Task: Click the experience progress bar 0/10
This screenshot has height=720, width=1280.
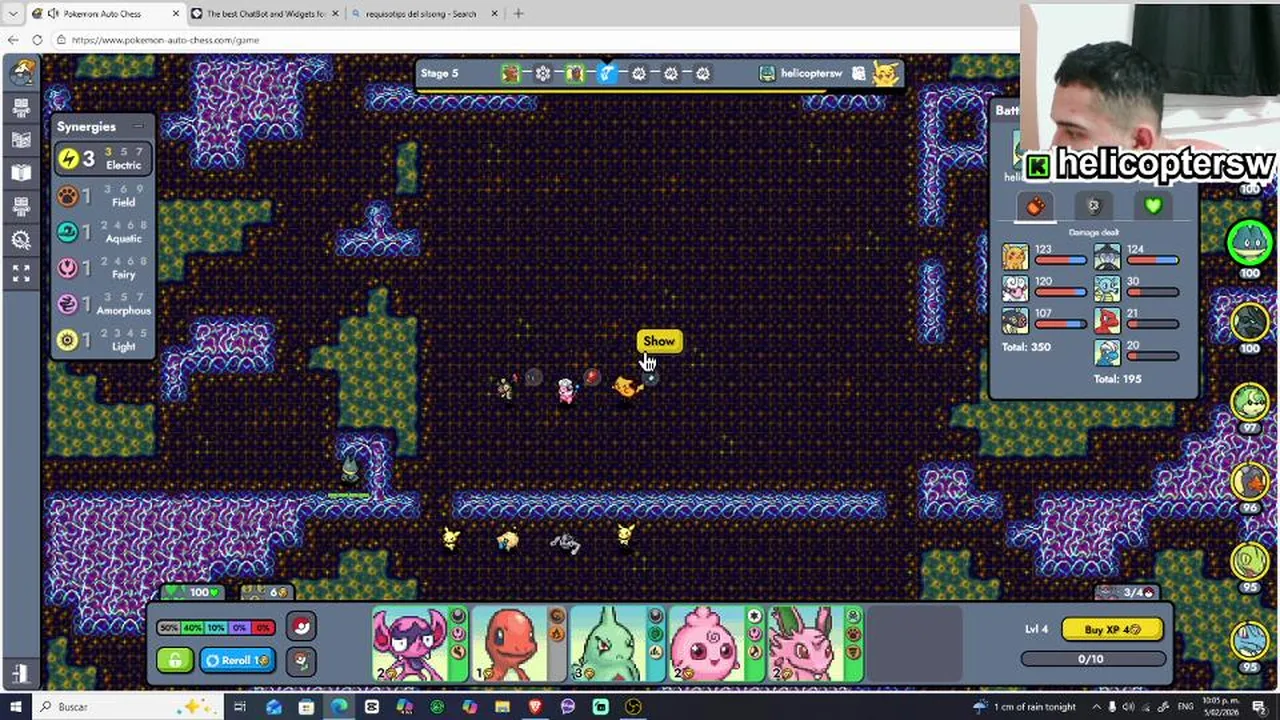Action: tap(1092, 659)
